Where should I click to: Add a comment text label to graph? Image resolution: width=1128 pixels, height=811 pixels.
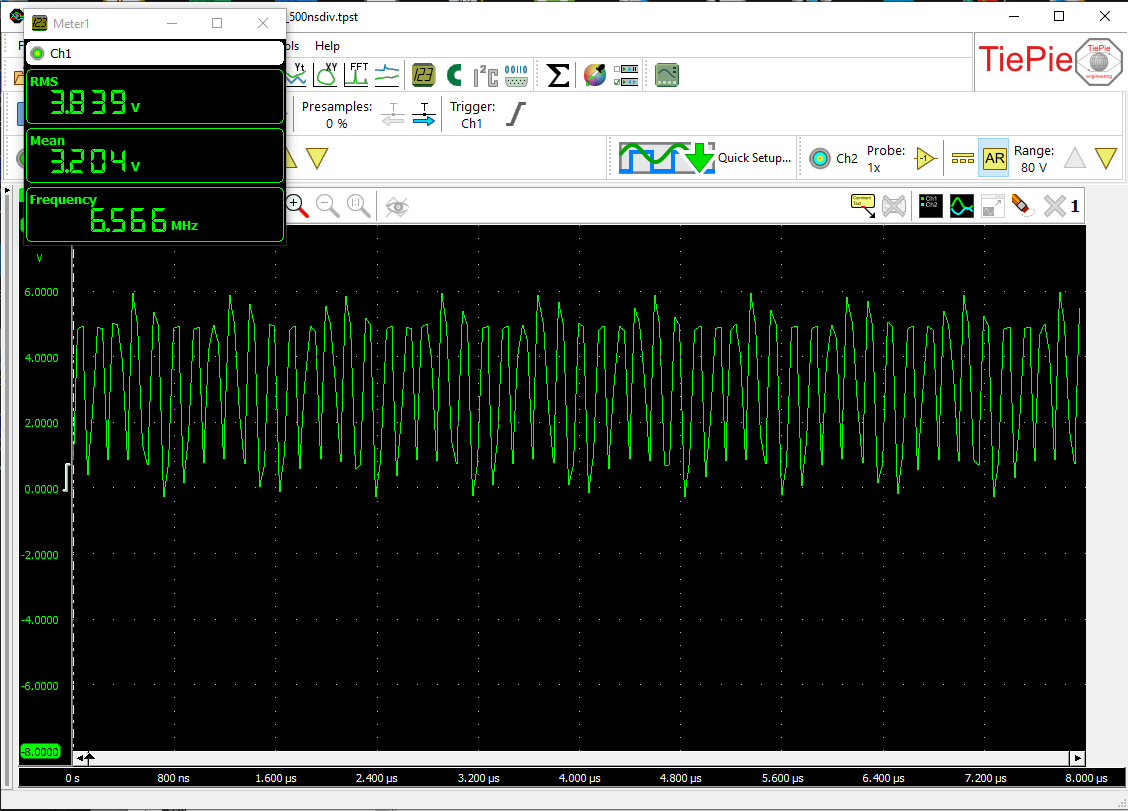pyautogui.click(x=863, y=206)
